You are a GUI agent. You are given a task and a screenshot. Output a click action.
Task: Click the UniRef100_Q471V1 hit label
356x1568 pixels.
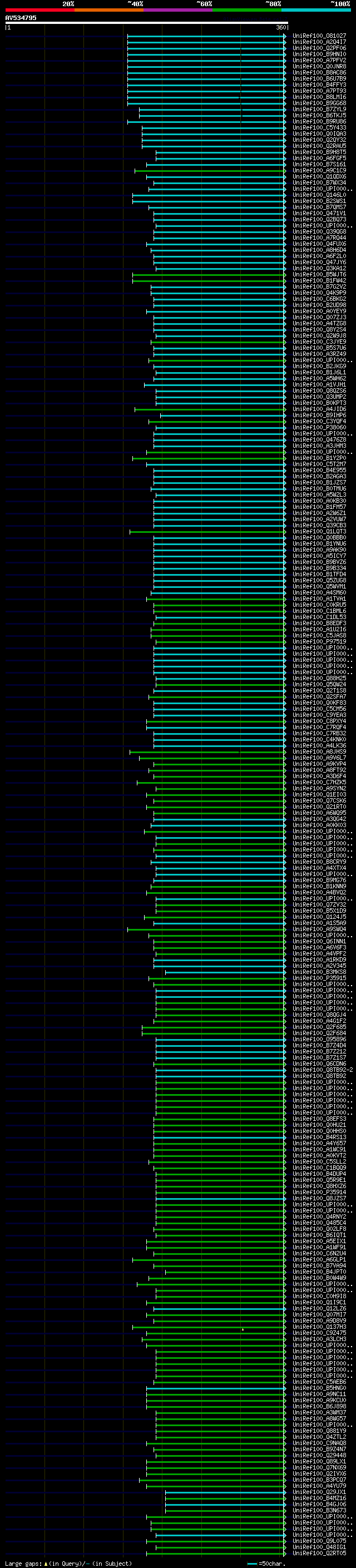319,214
